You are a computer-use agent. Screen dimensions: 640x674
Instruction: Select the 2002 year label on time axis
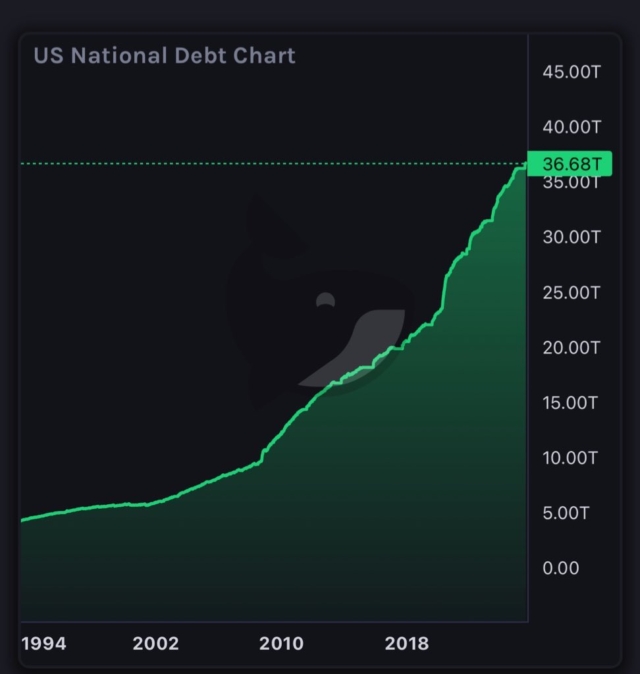[x=155, y=643]
